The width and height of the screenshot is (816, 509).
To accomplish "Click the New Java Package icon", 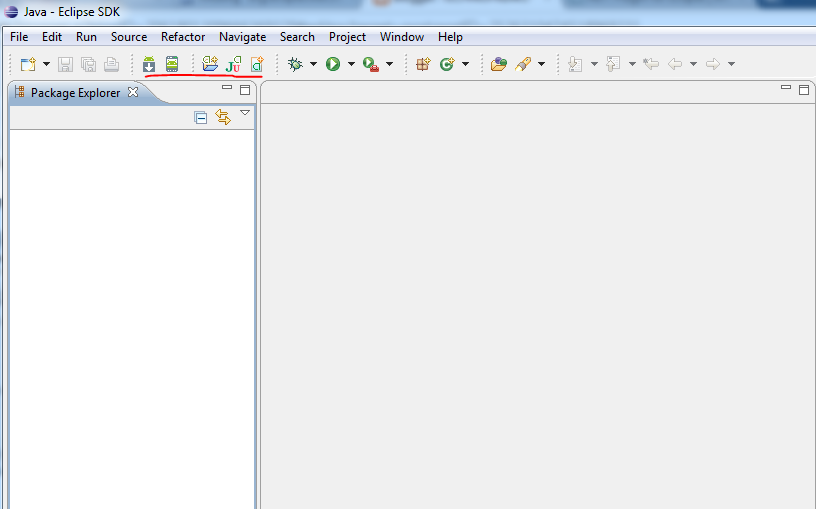I will point(423,64).
